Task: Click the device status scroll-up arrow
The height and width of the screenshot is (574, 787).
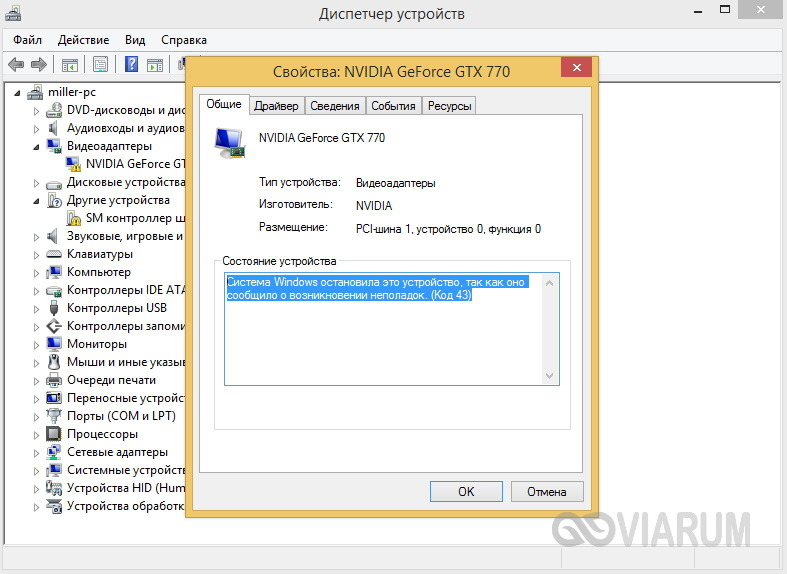Action: coord(549,283)
